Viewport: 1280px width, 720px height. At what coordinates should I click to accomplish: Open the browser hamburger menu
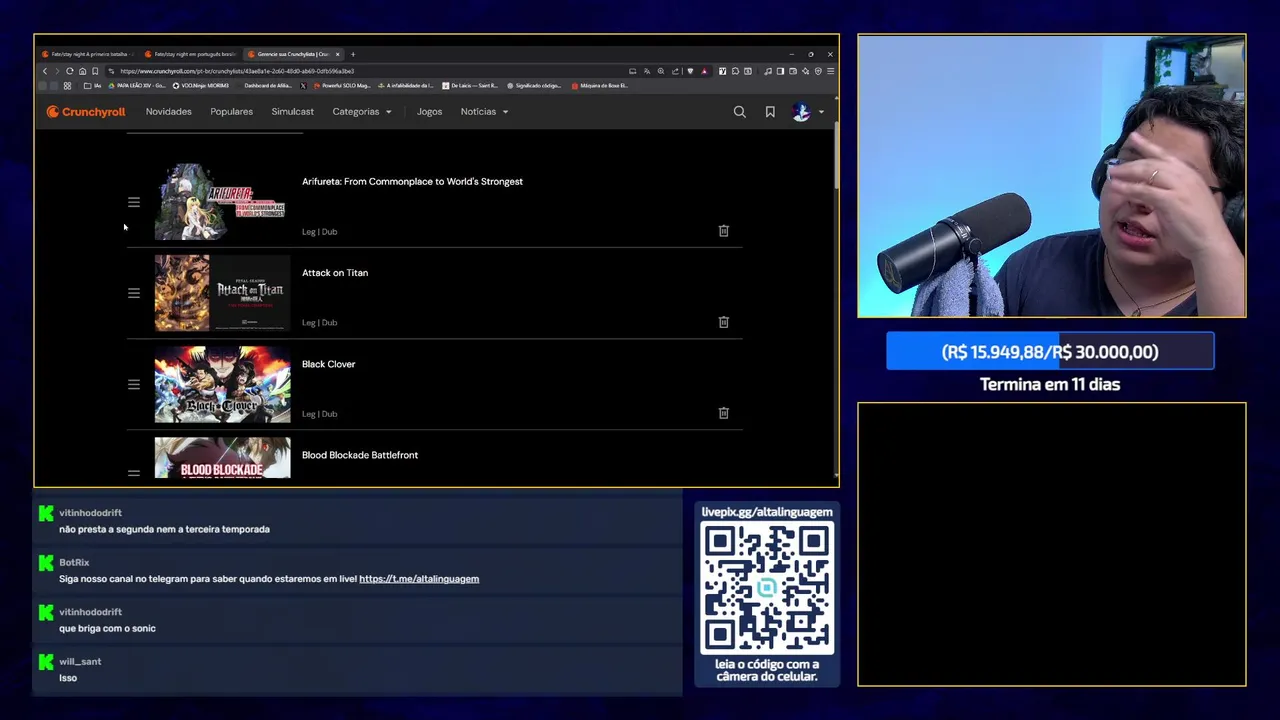pyautogui.click(x=830, y=71)
